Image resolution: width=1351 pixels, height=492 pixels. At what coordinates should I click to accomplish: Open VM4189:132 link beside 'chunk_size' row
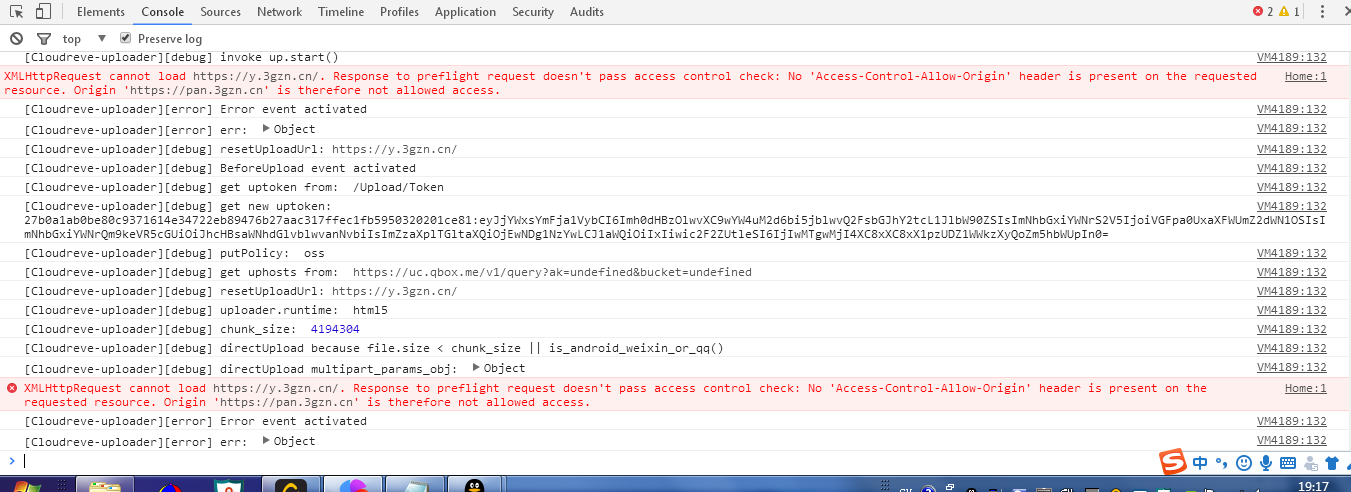[1291, 329]
